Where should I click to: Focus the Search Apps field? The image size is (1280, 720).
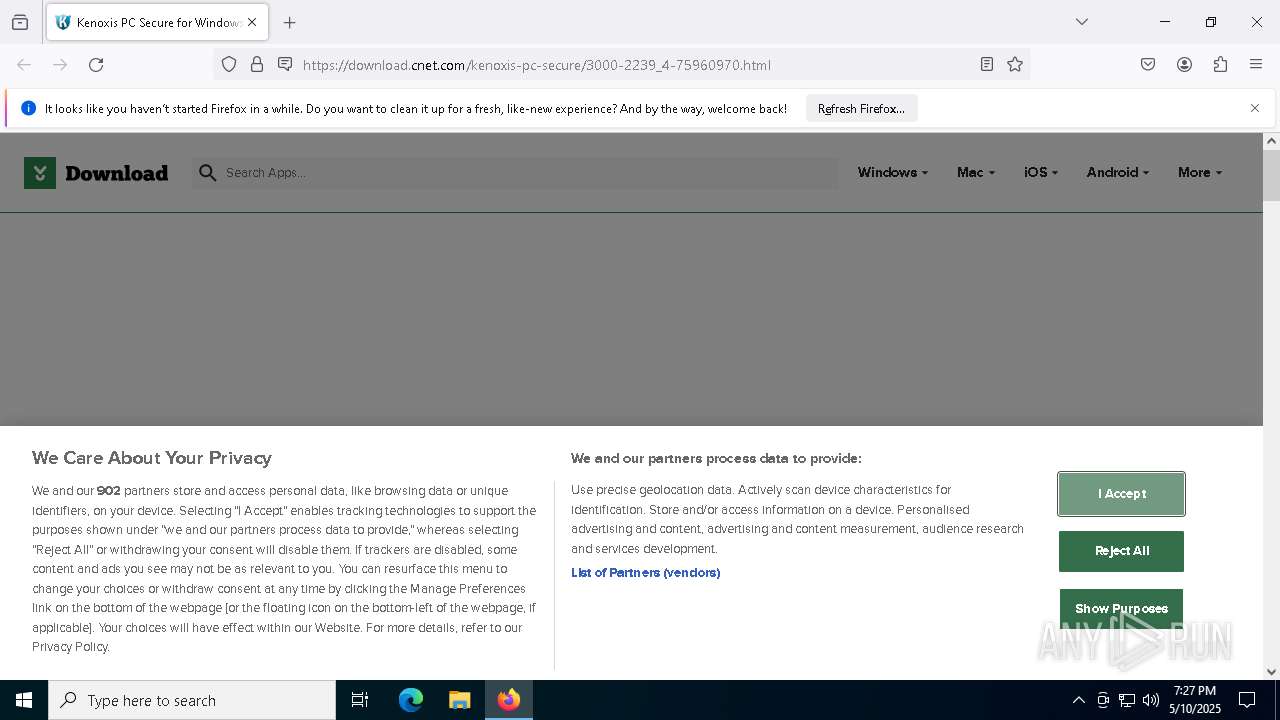pos(515,173)
